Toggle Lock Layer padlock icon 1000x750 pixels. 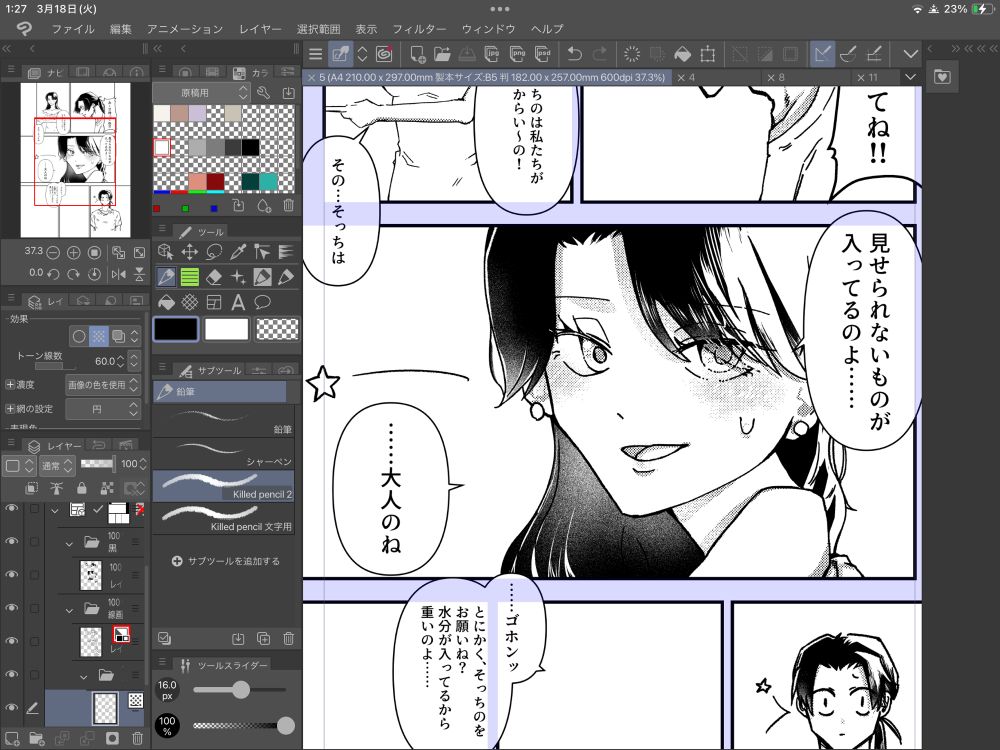coord(81,489)
